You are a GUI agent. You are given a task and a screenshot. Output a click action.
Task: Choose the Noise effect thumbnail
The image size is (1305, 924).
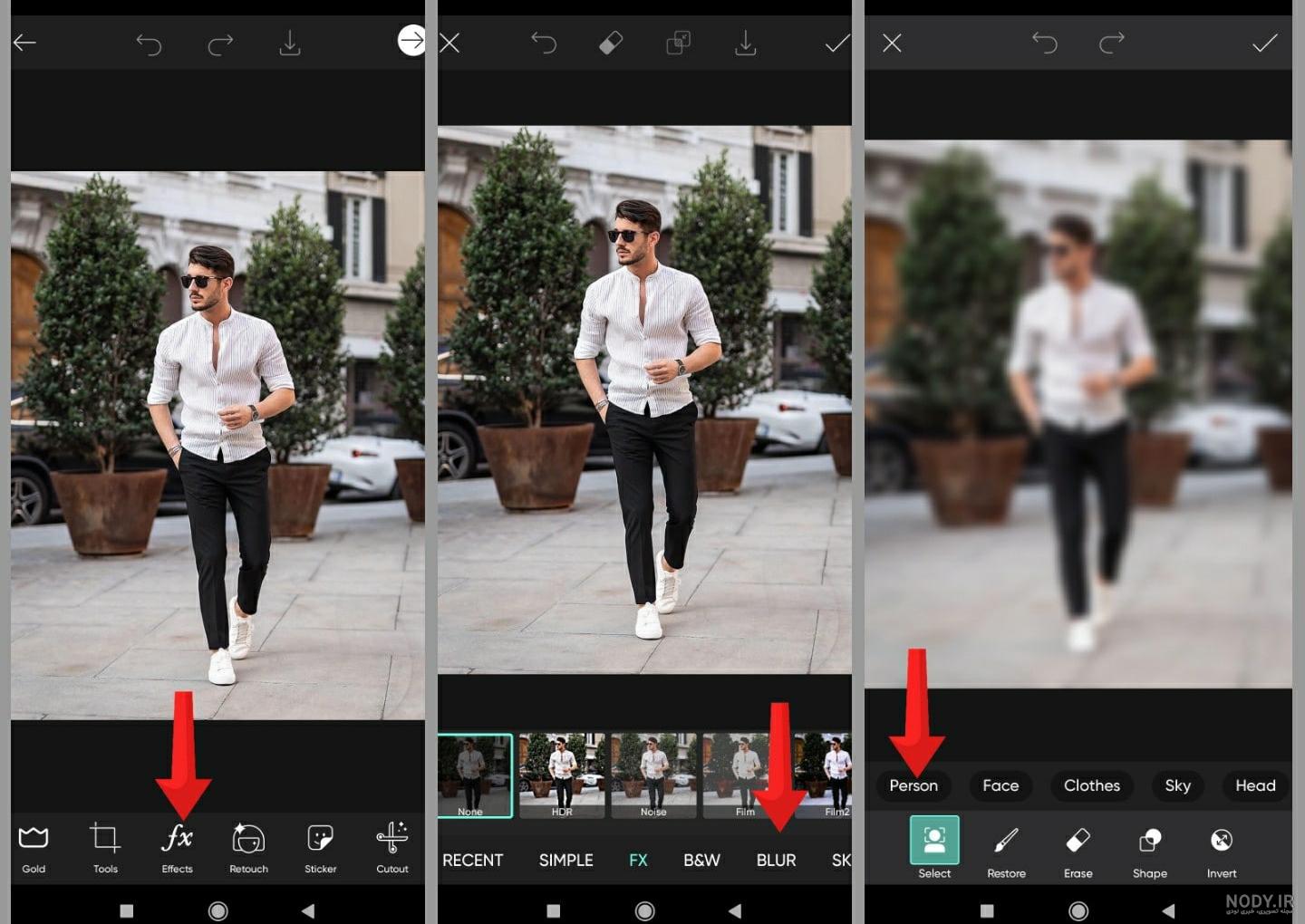click(653, 775)
